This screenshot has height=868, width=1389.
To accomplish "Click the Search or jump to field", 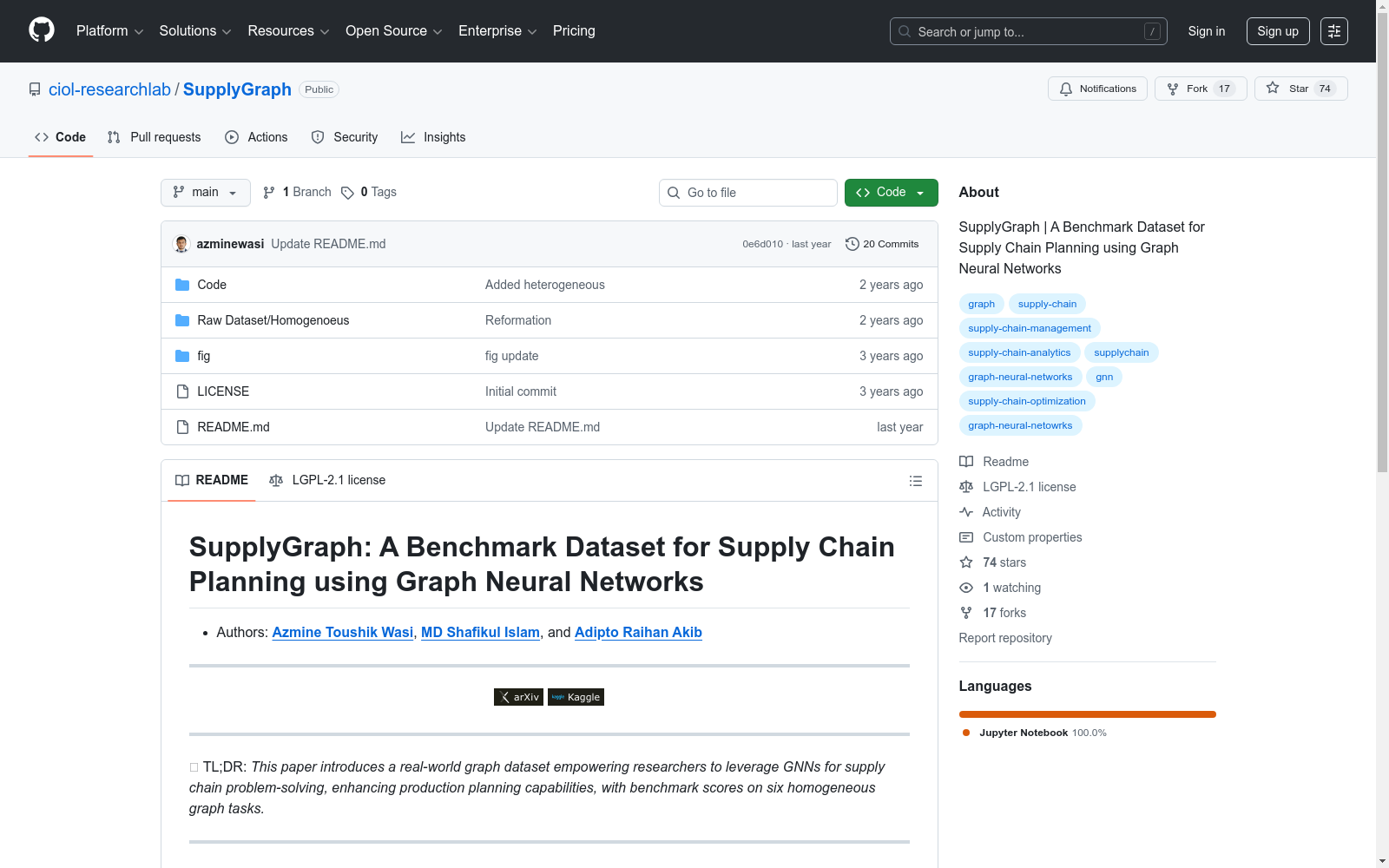I will pyautogui.click(x=1029, y=31).
